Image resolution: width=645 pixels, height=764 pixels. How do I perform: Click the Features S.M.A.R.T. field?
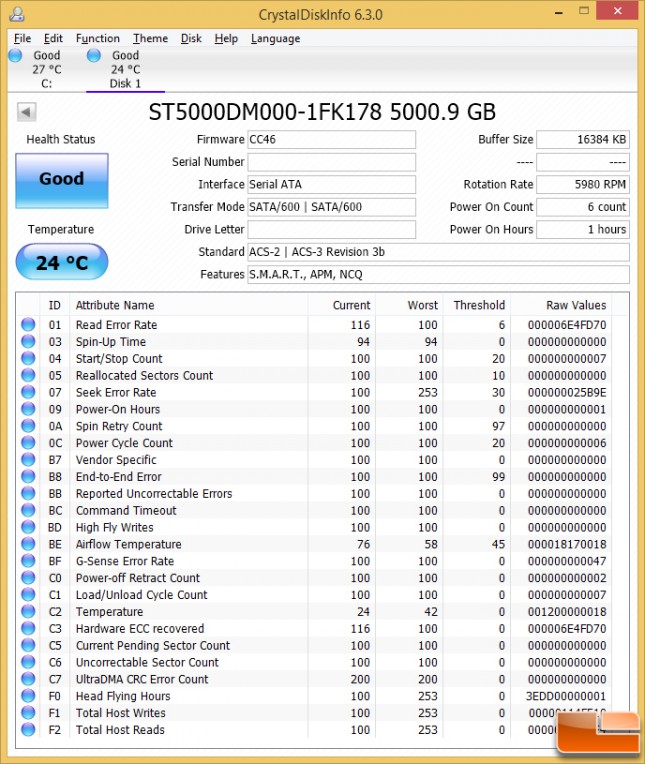(x=438, y=274)
